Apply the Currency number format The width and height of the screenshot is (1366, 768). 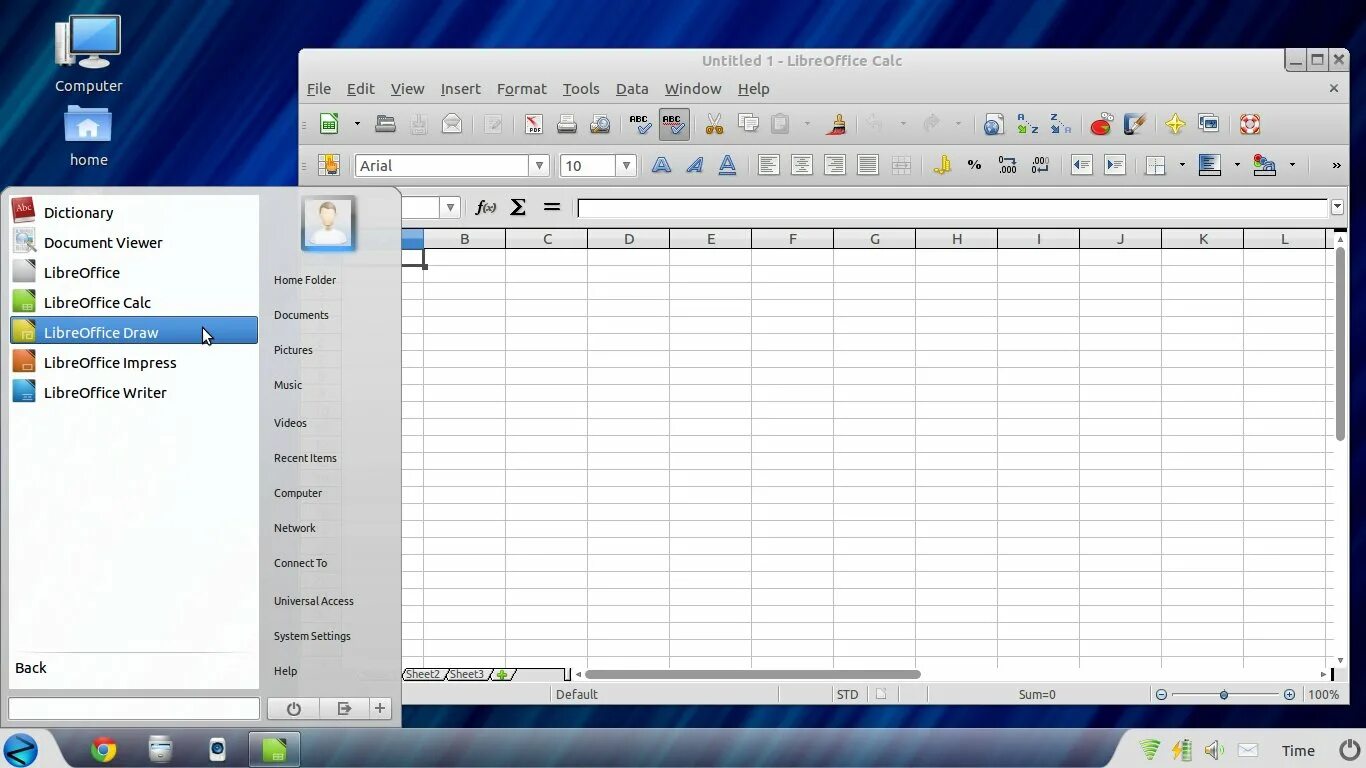pyautogui.click(x=941, y=165)
